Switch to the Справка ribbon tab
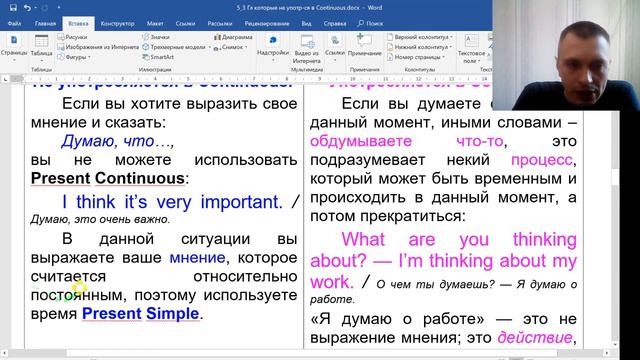The height and width of the screenshot is (360, 640). [x=335, y=24]
